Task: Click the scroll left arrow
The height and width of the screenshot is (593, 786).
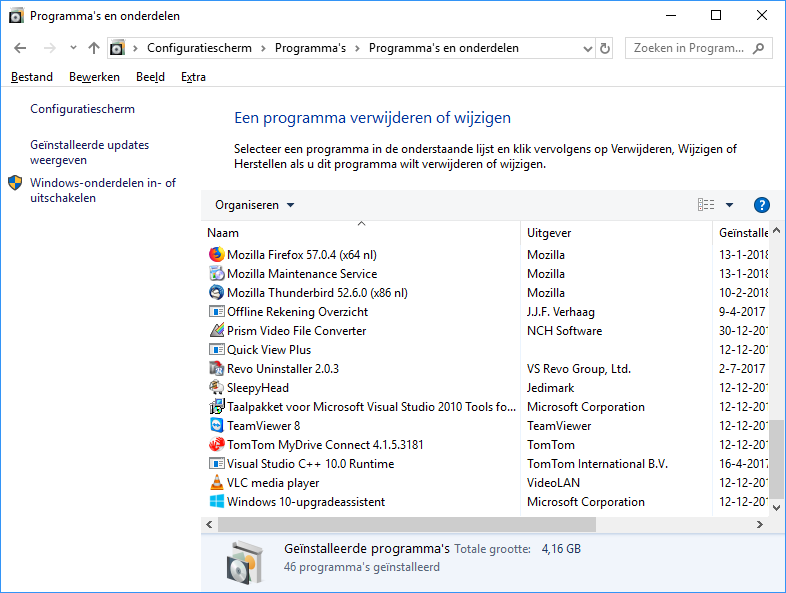Action: tap(209, 524)
